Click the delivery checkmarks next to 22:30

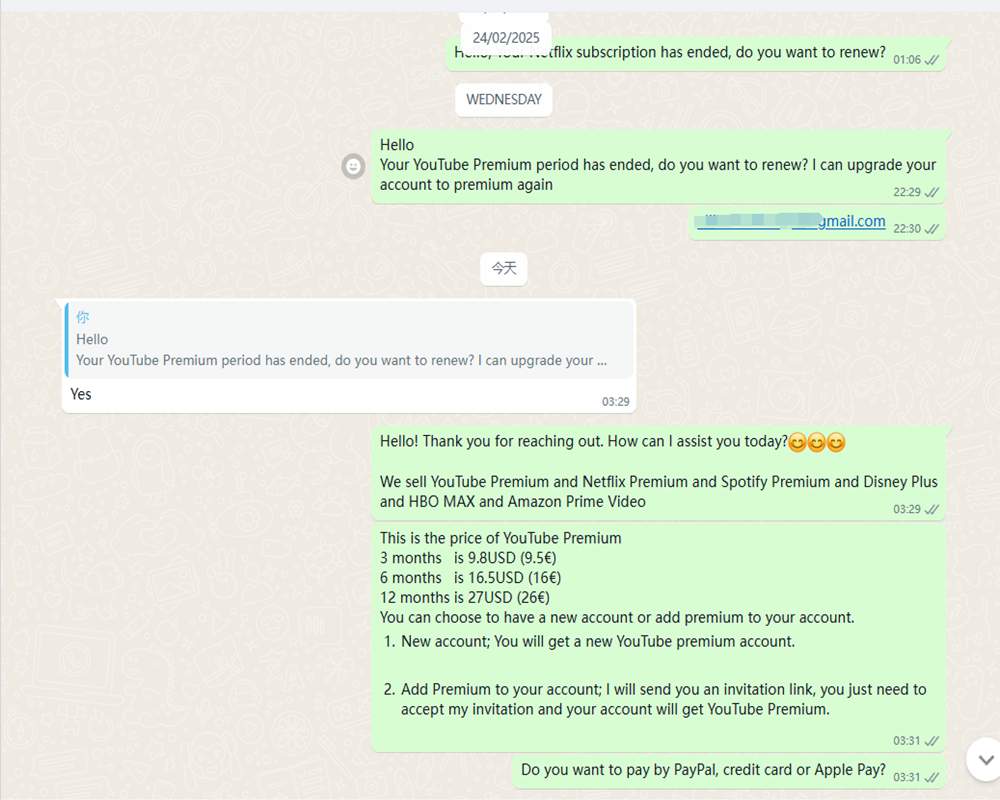click(x=932, y=229)
